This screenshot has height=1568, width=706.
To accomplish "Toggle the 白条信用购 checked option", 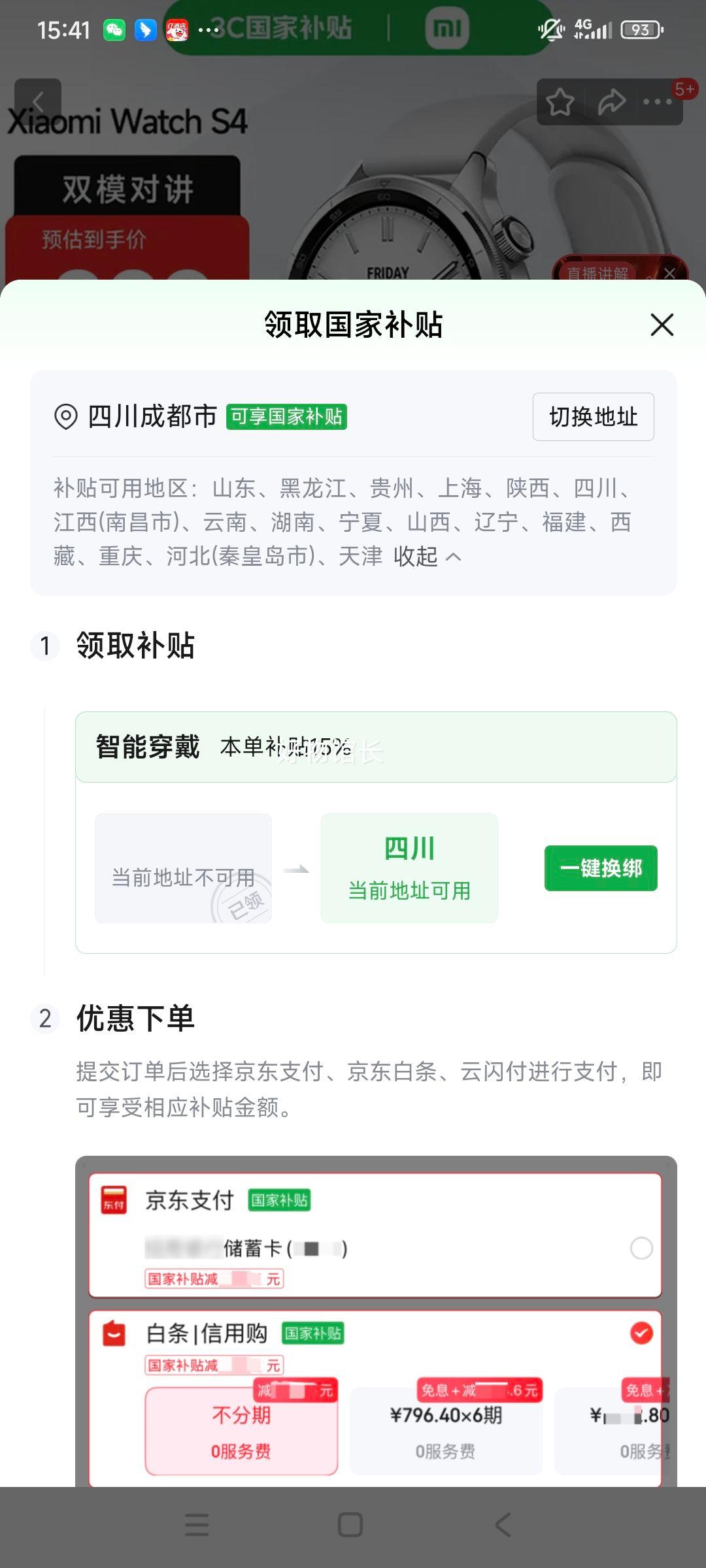I will click(x=641, y=1333).
